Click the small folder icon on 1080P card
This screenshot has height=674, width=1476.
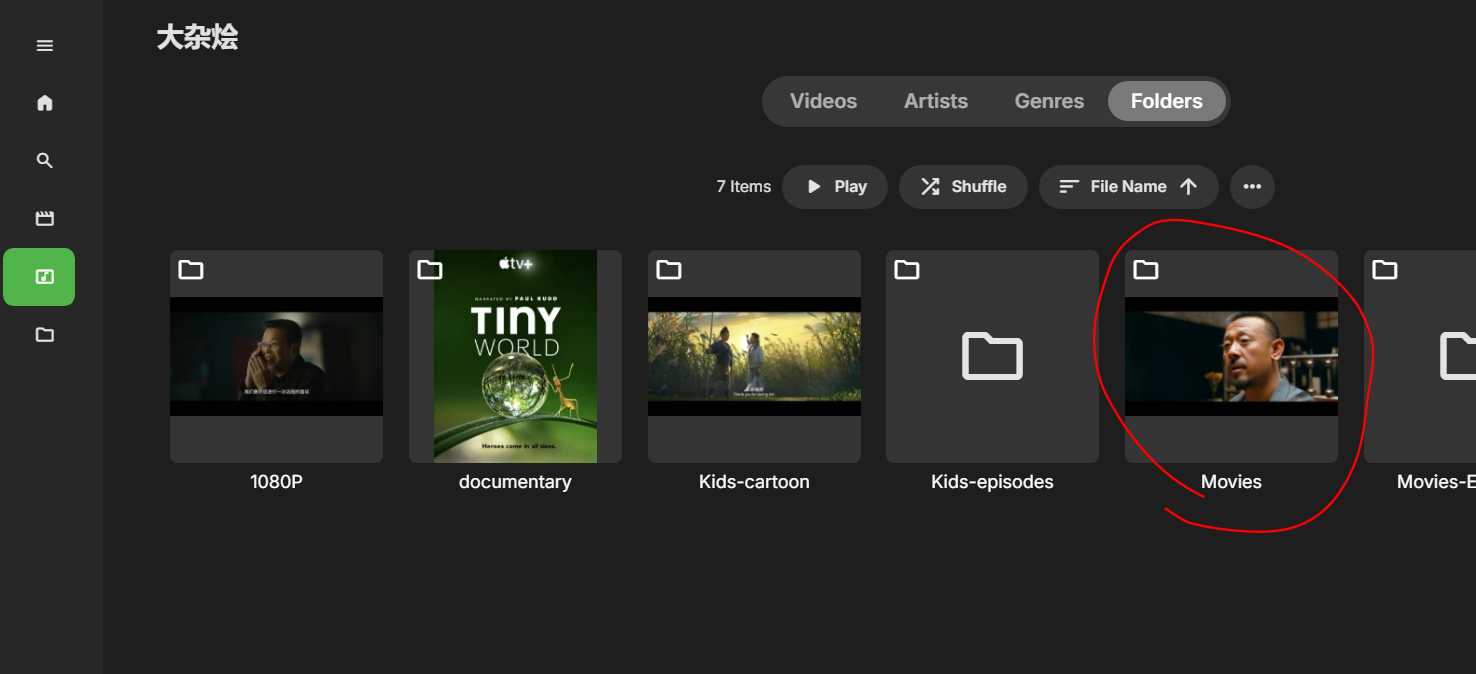(x=191, y=270)
